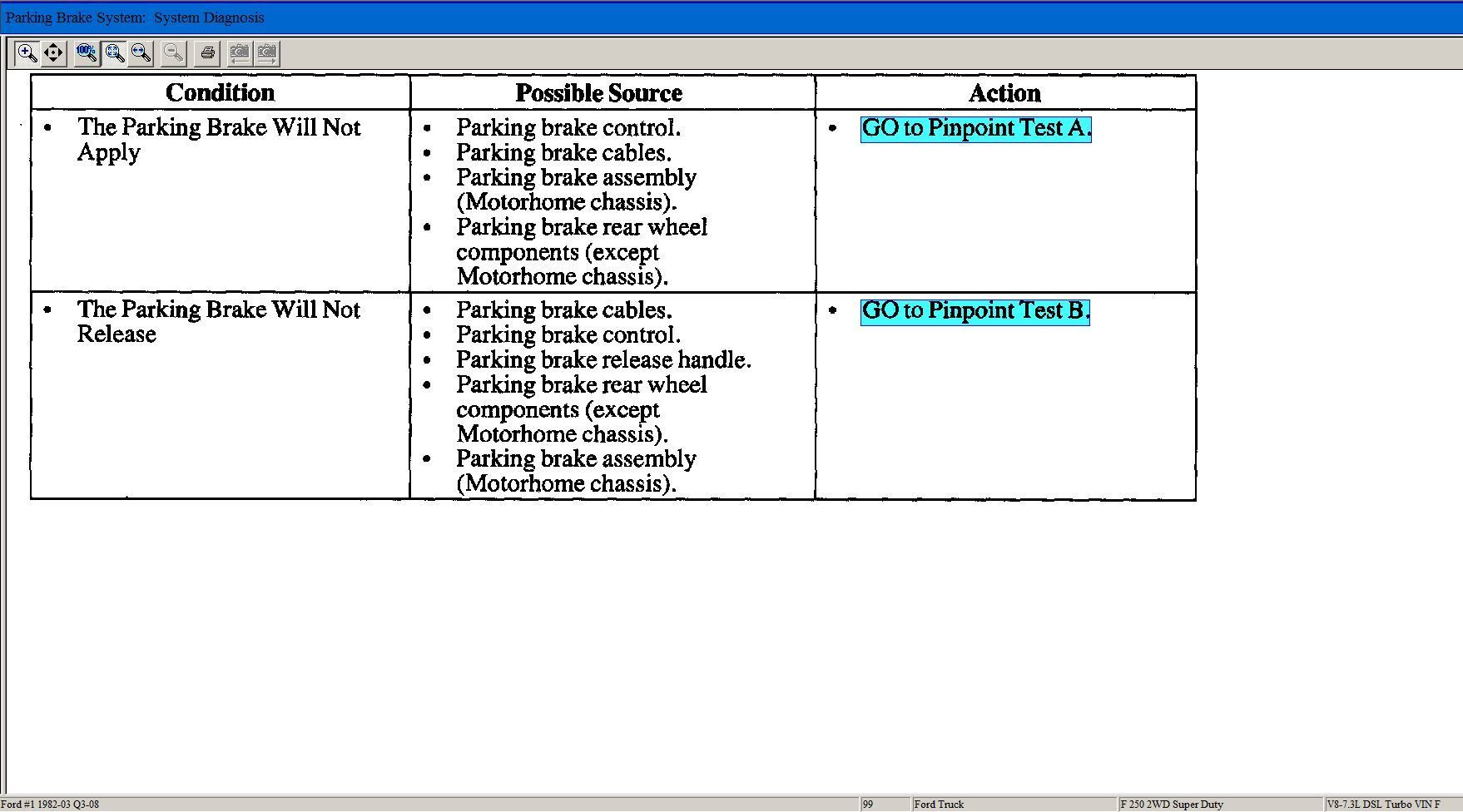Click next view camera icon
The height and width of the screenshot is (812, 1463).
(x=266, y=53)
